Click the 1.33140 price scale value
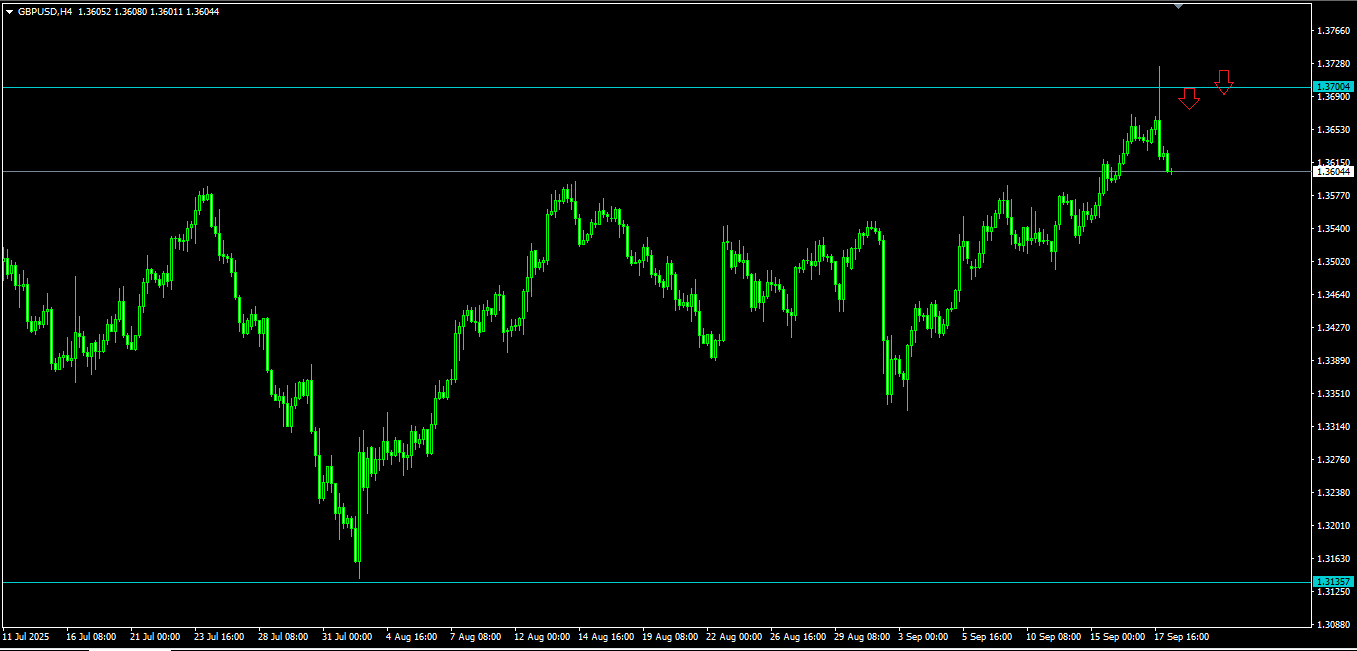 point(1335,427)
